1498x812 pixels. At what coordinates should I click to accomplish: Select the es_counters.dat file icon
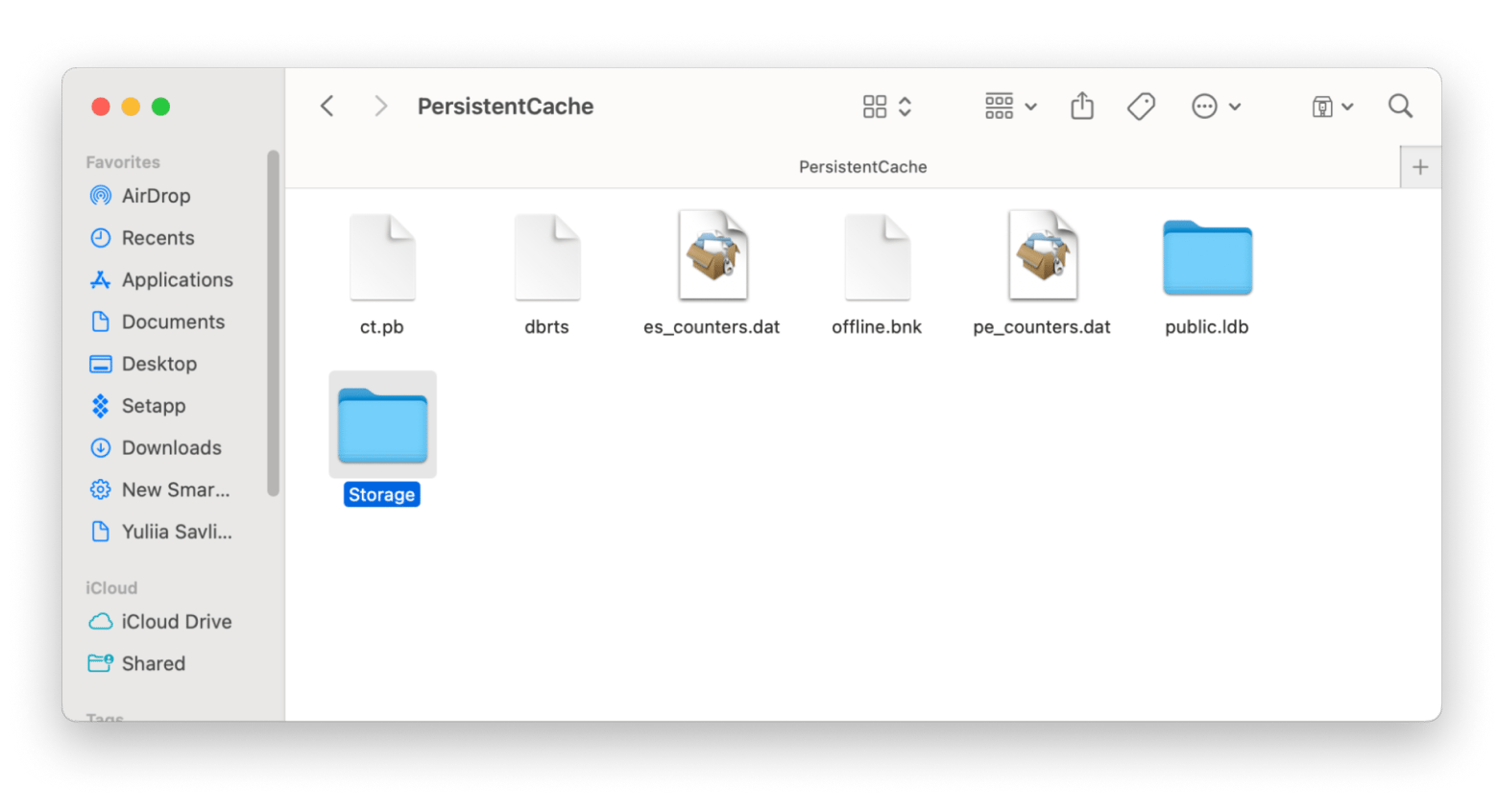pos(713,256)
